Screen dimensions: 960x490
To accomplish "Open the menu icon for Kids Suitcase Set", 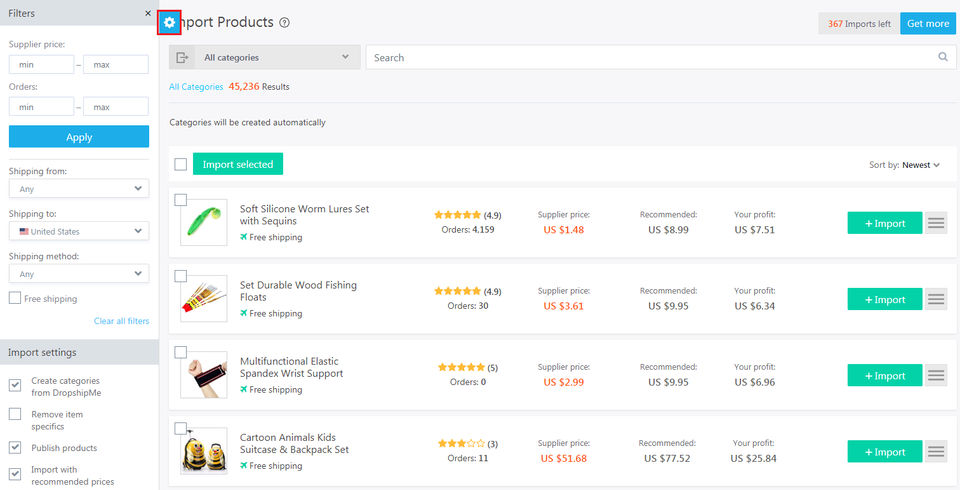I will [x=936, y=451].
